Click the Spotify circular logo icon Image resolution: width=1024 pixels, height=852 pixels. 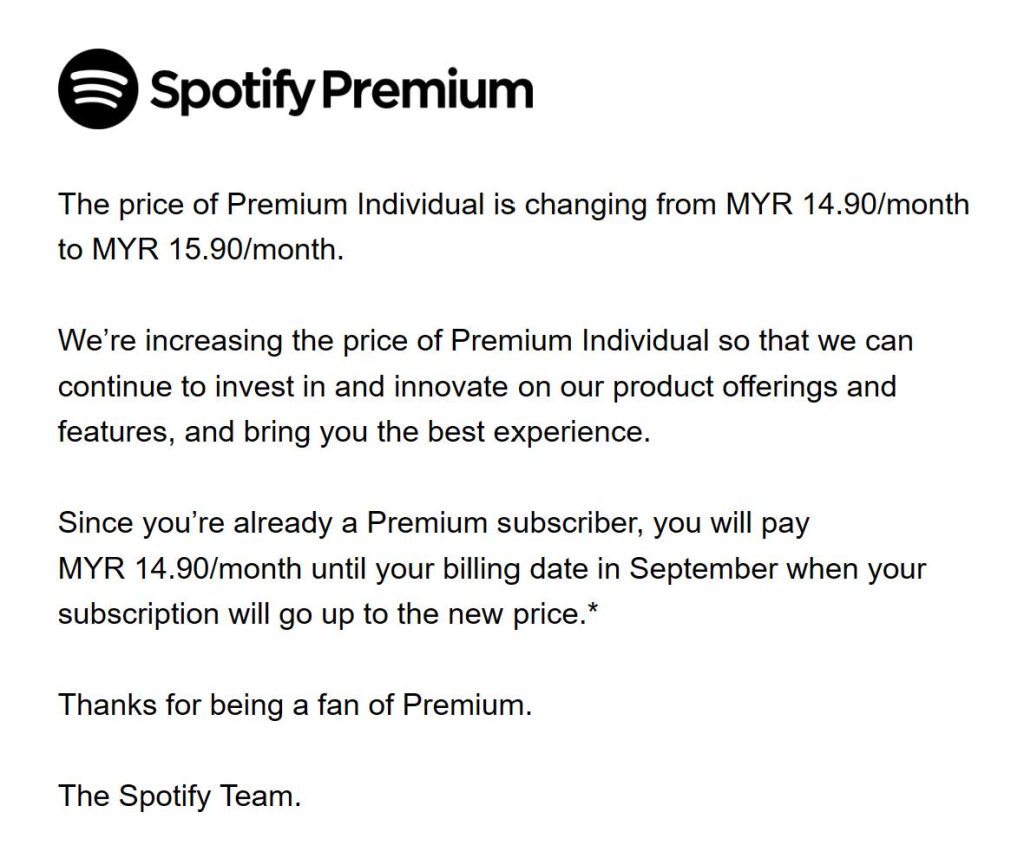(x=98, y=88)
